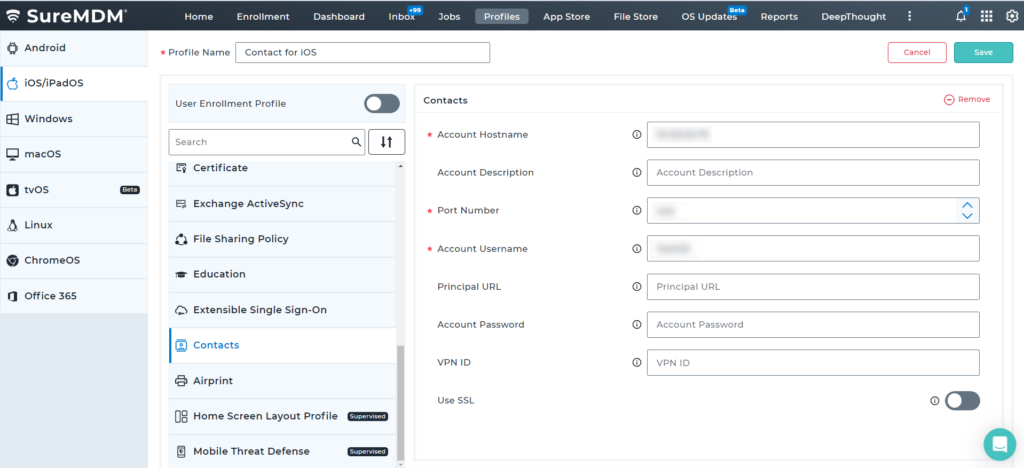Screen dimensions: 1024x468
Task: Remove the Contacts payload
Action: tap(966, 100)
